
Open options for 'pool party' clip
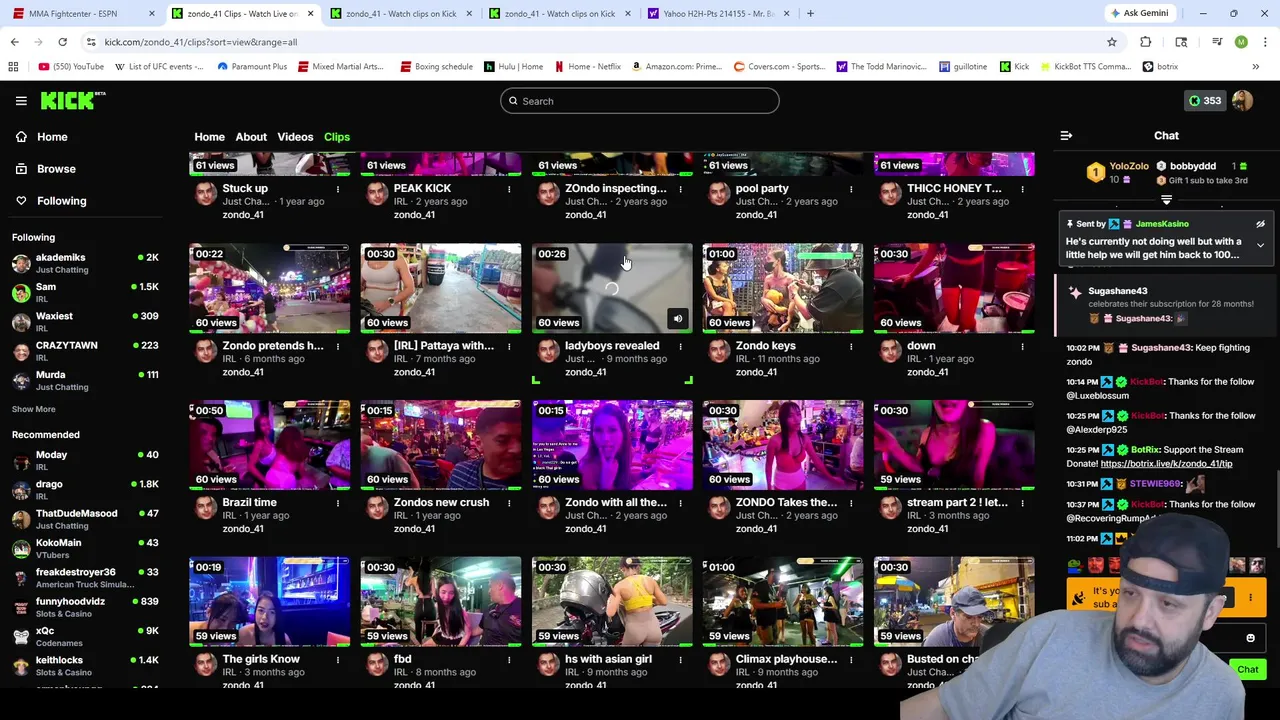(x=851, y=189)
